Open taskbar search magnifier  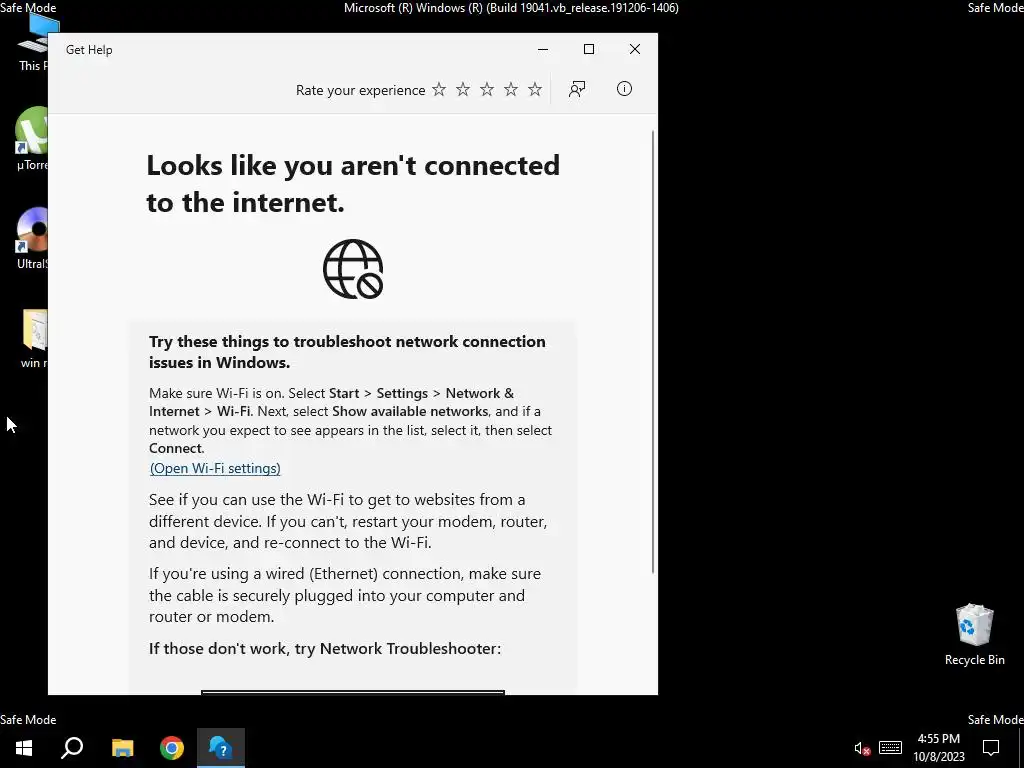tap(72, 748)
